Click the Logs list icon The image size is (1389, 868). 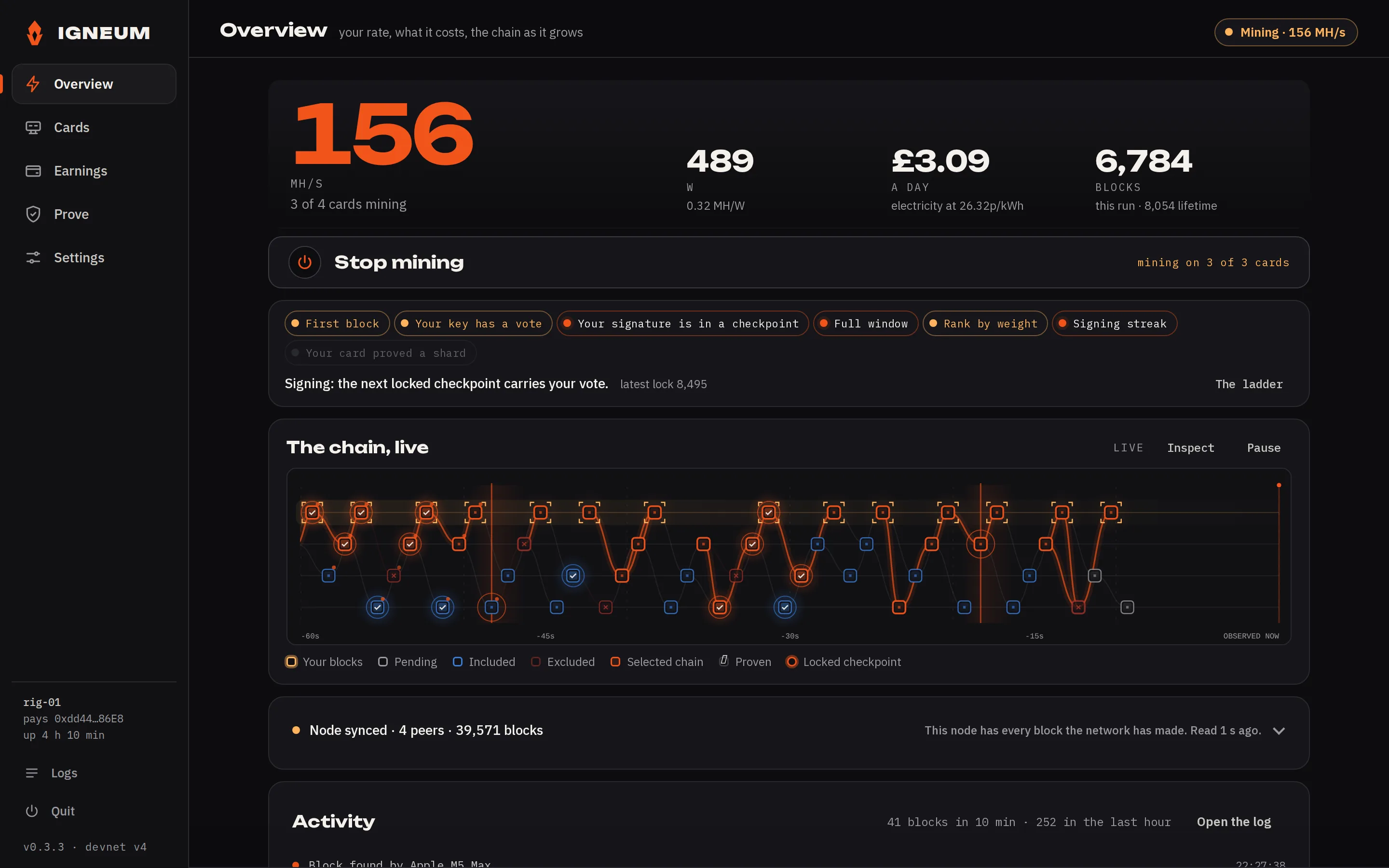[31, 773]
